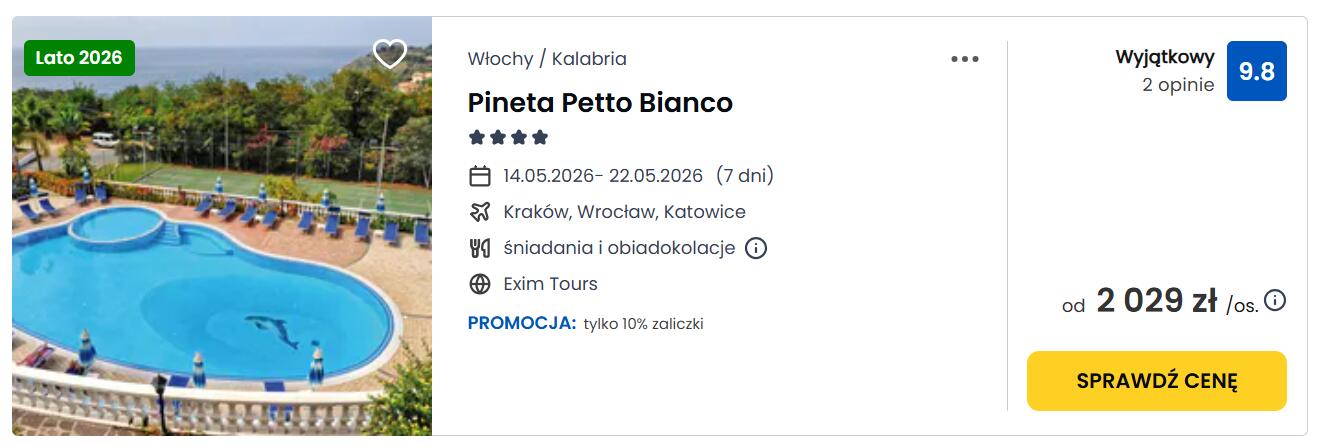Click the price info icon
Viewport: 1319px width, 446px height.
(x=1275, y=300)
